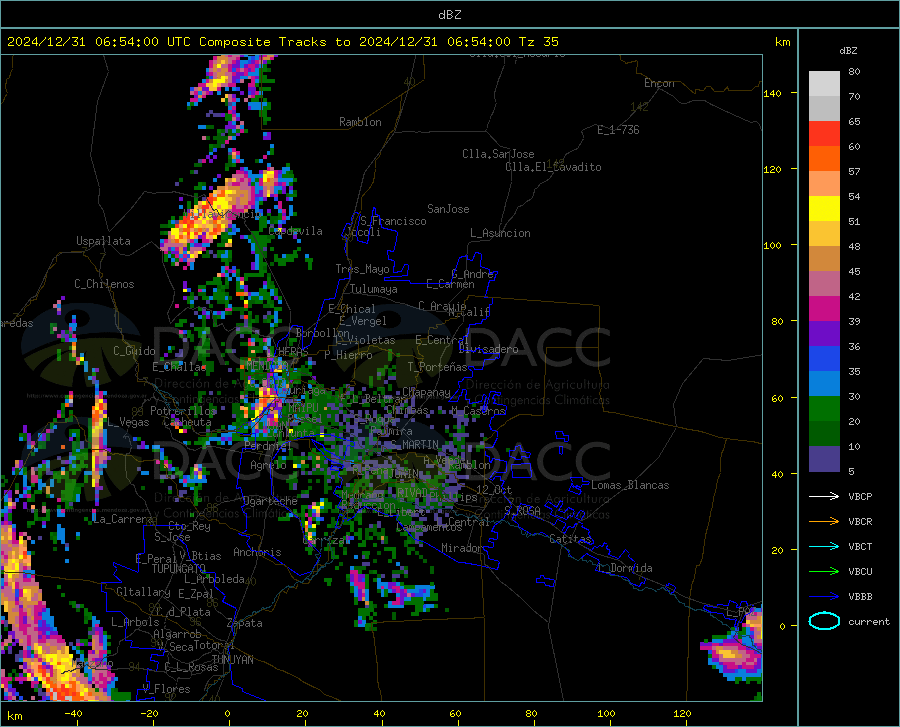Click the x-axis -40 km tick label
Screen dimensions: 900x727
pyautogui.click(x=73, y=714)
